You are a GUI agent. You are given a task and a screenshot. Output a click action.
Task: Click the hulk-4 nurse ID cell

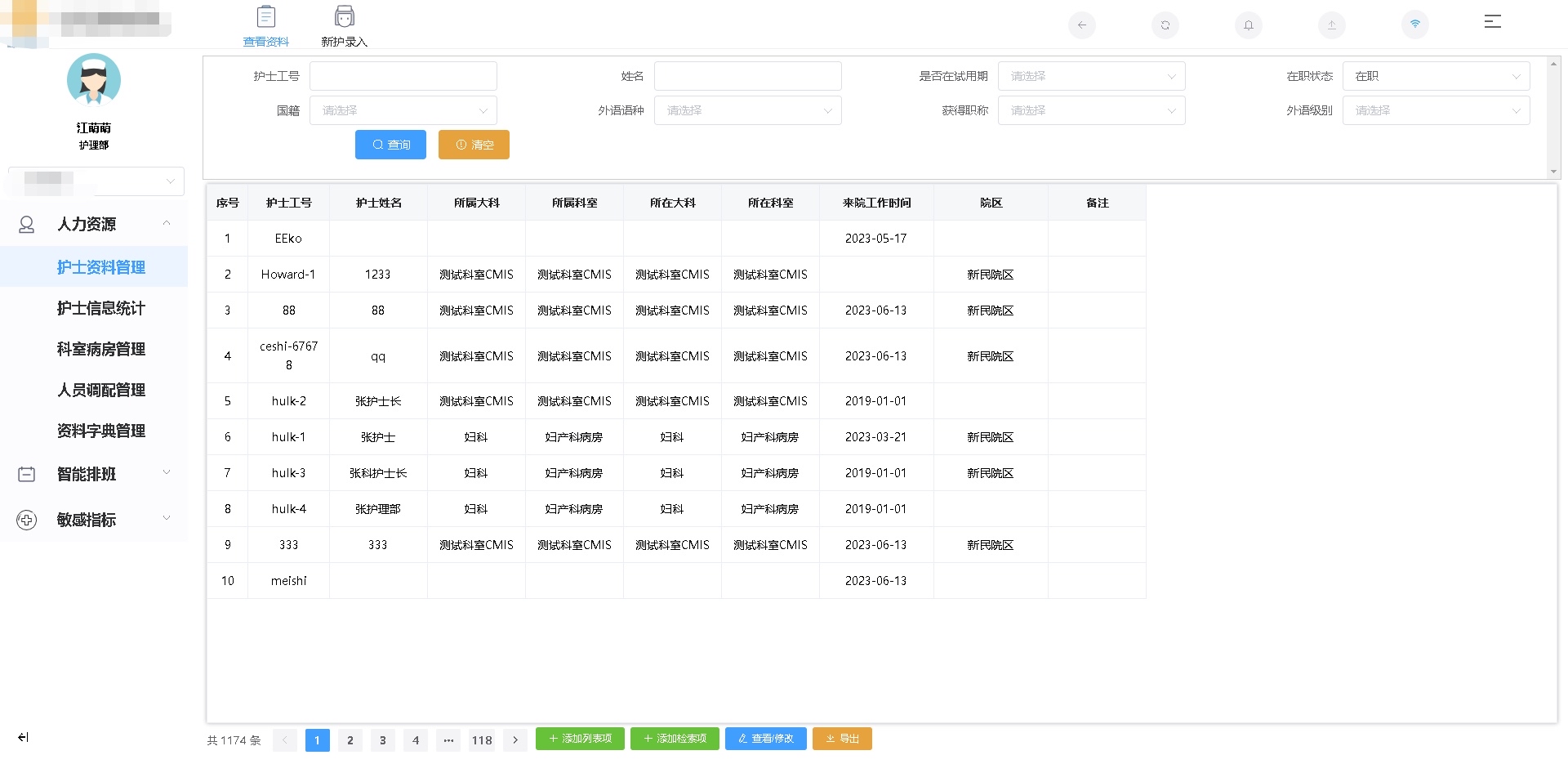point(289,509)
